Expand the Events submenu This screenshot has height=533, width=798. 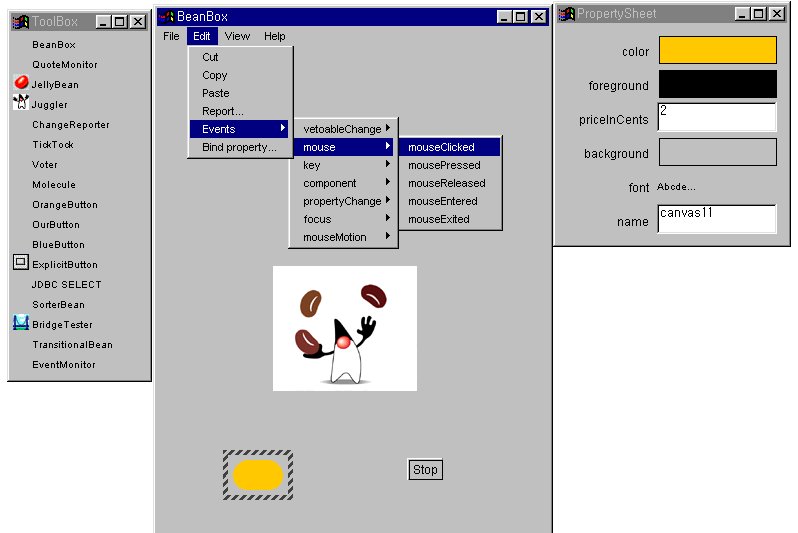[239, 129]
